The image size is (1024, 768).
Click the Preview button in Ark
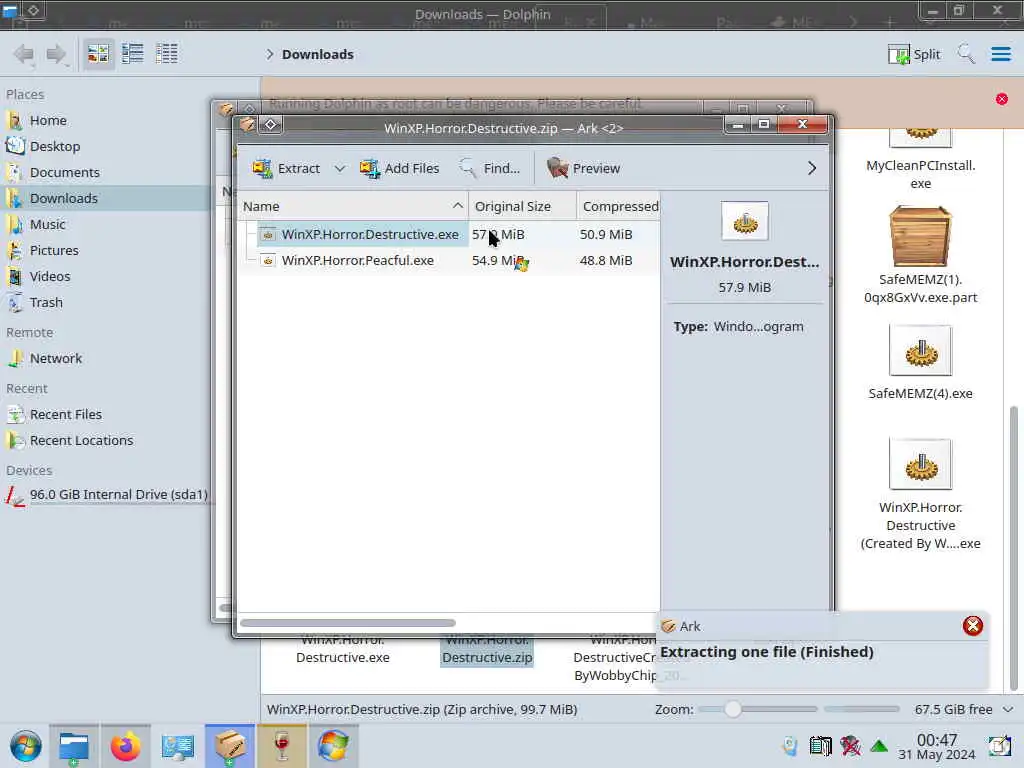583,168
